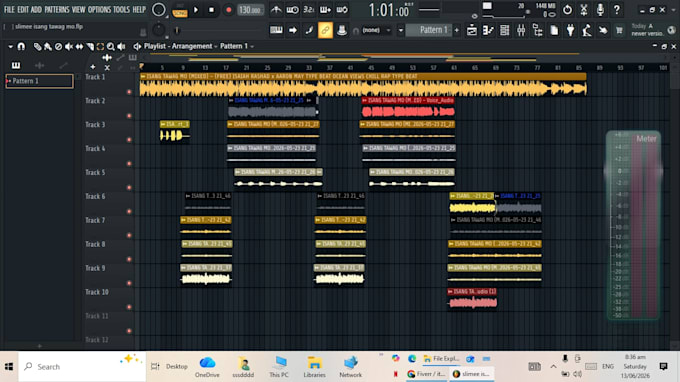
Task: Open the Playlist options menu arrow
Action: [x=10, y=46]
